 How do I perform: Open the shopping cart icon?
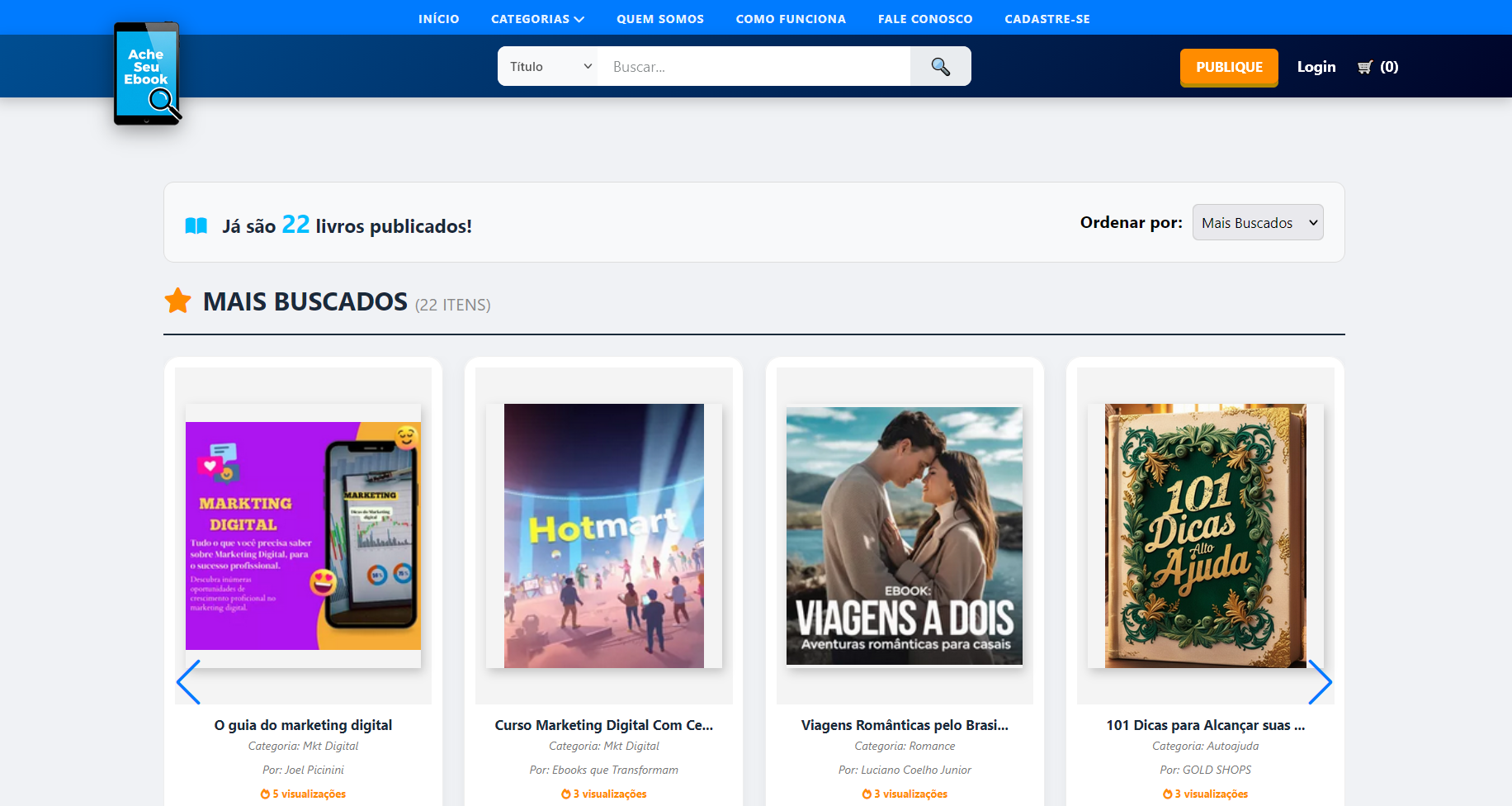point(1366,67)
